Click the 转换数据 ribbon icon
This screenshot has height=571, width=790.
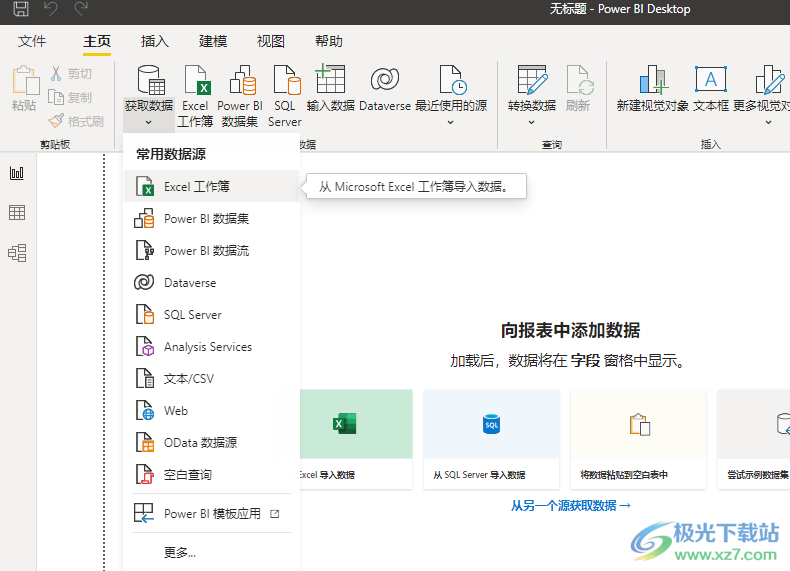click(532, 80)
